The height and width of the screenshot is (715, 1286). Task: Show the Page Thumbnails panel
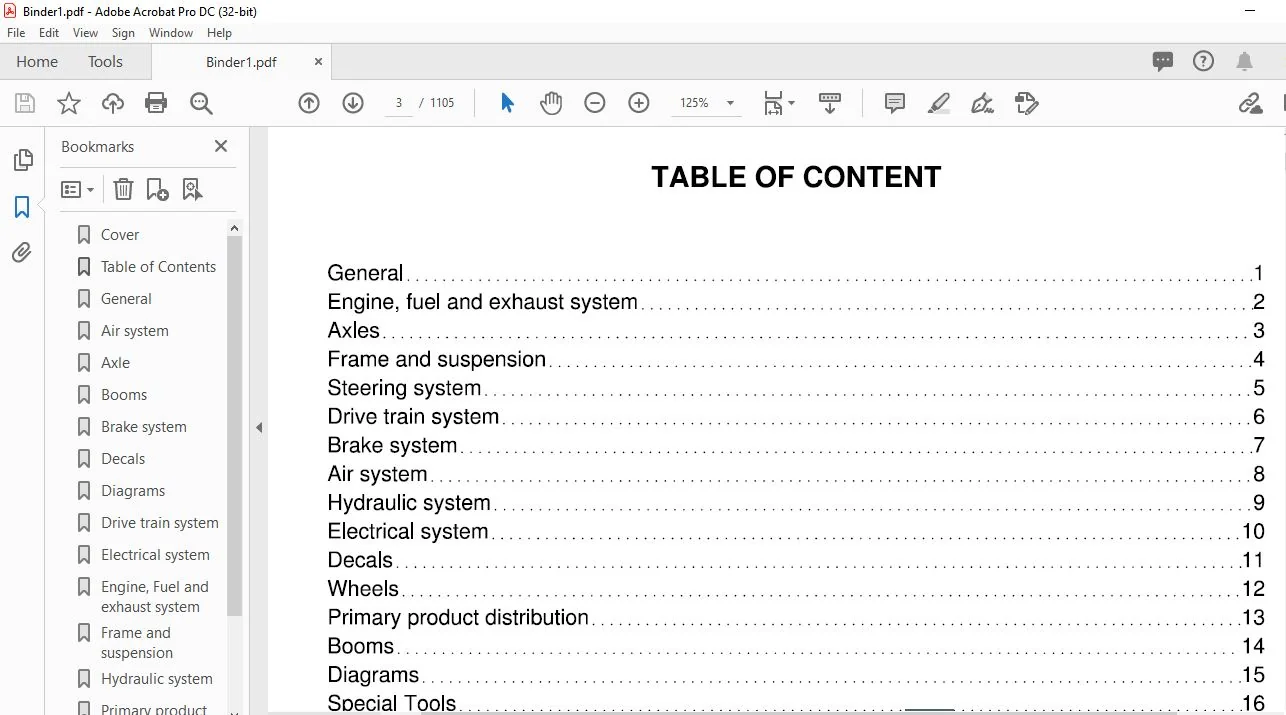click(x=22, y=160)
